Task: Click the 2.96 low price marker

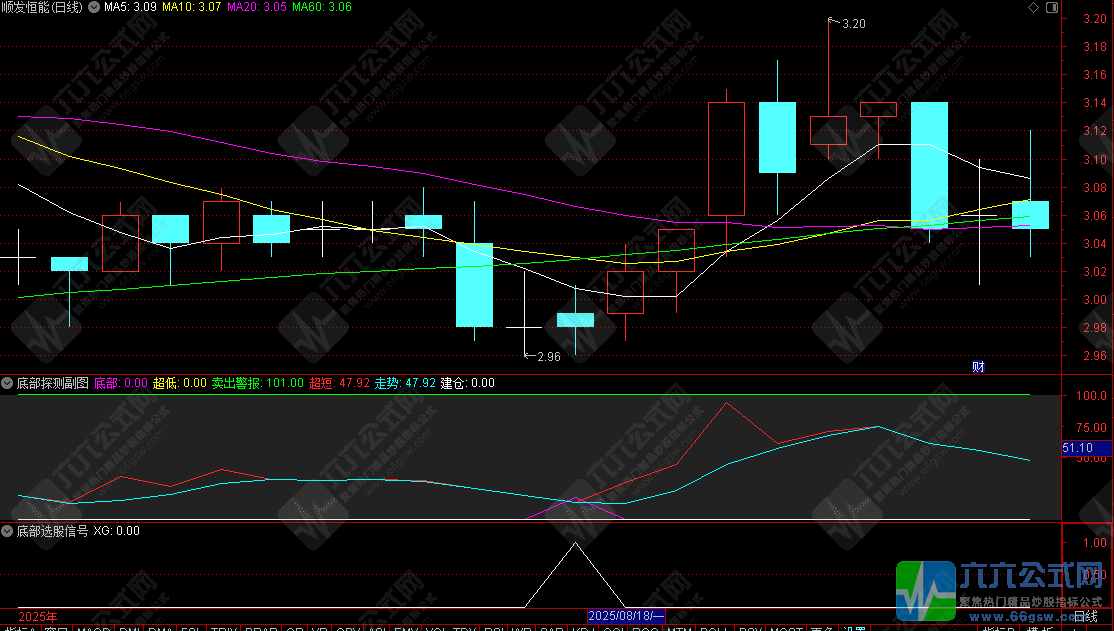Action: pos(546,356)
